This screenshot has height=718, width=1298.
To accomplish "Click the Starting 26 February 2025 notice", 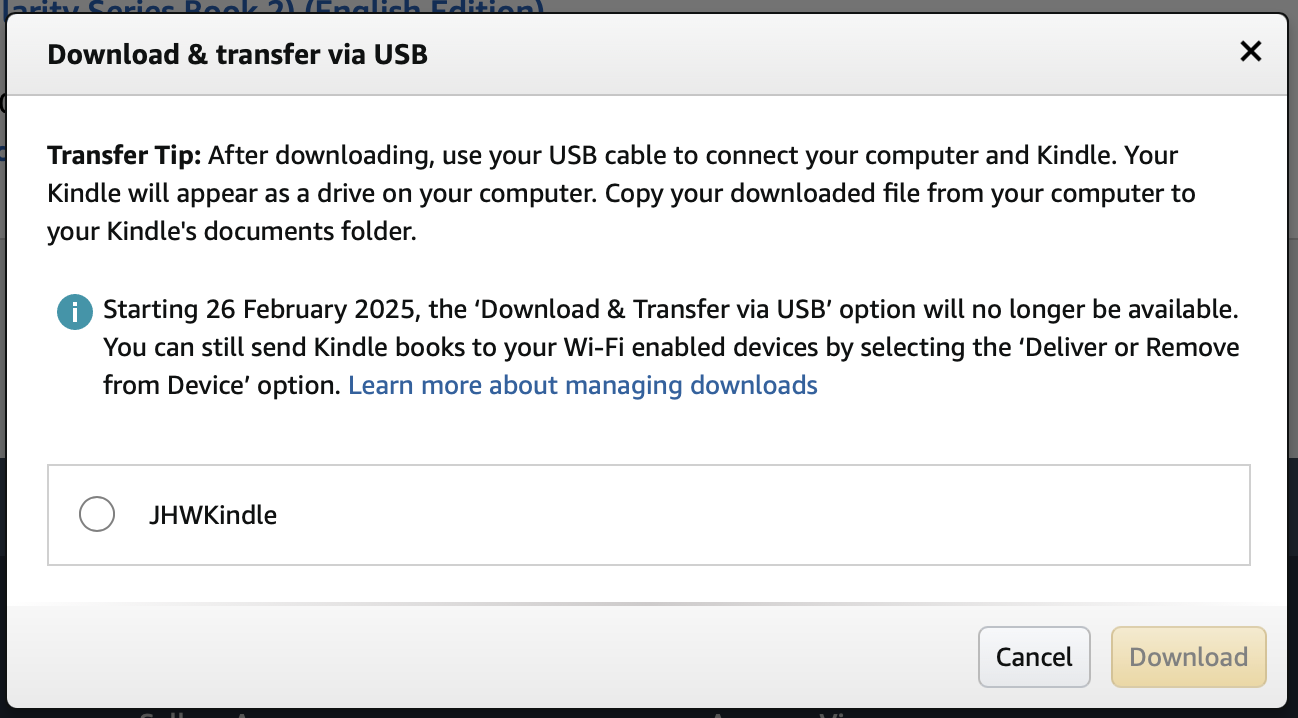I will (671, 310).
